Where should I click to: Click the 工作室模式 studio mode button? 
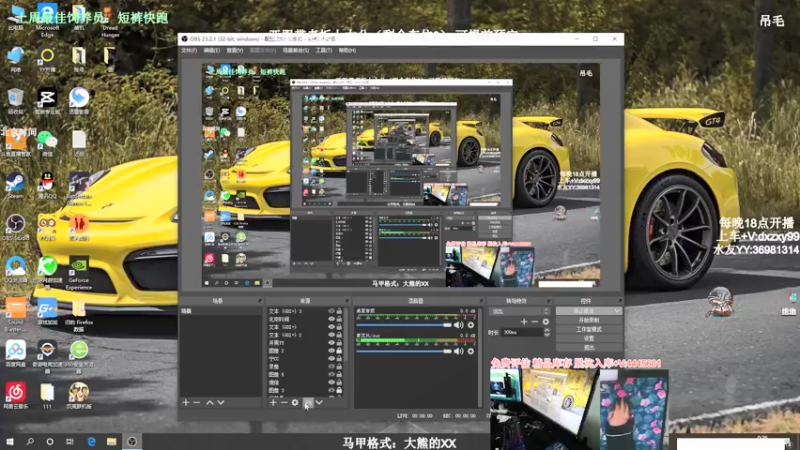(589, 330)
